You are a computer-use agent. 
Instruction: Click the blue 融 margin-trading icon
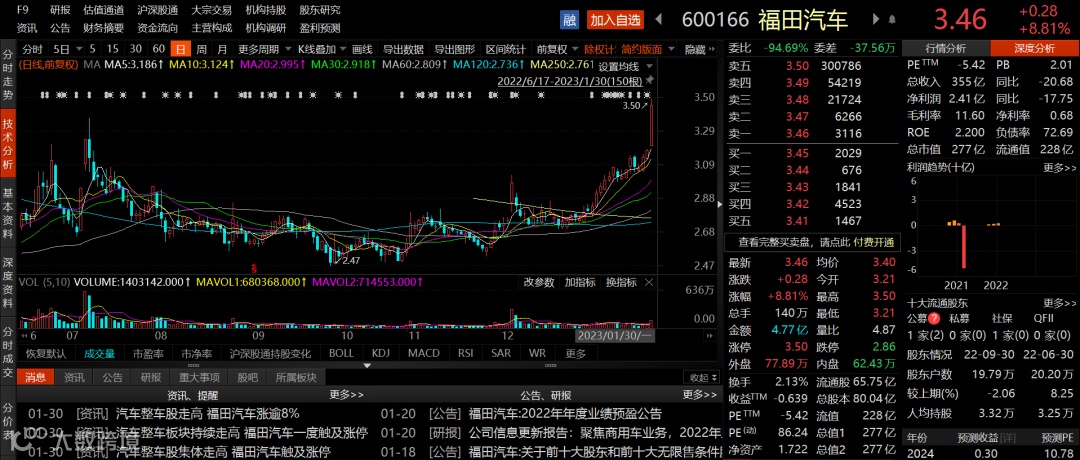[x=570, y=19]
